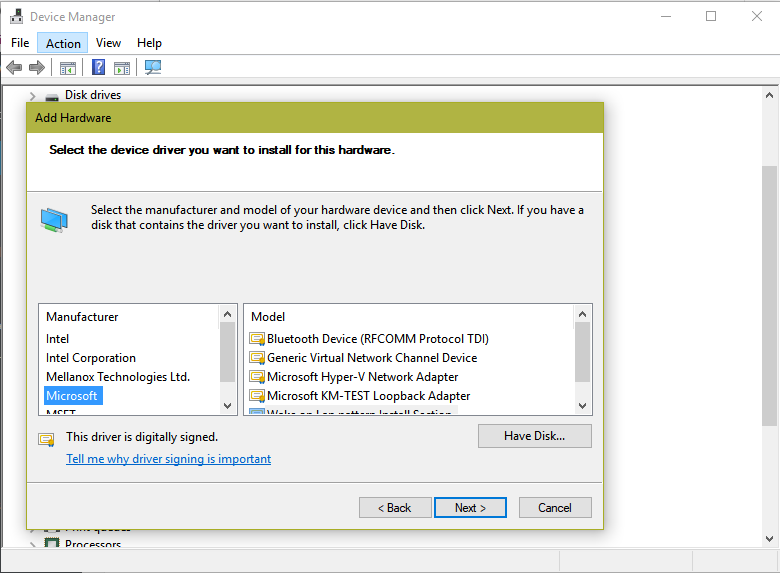Click the Device Manager main scrollbar thumb
The height and width of the screenshot is (573, 780).
(769, 295)
